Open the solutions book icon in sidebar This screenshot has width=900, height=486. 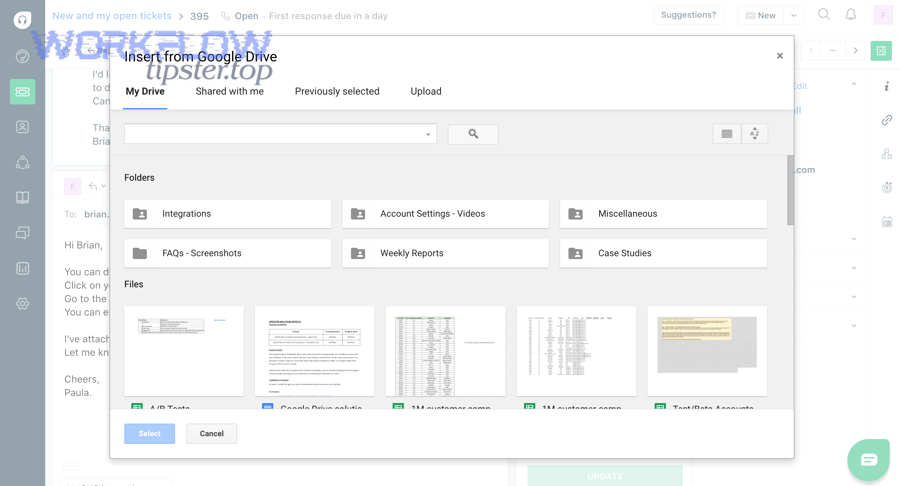click(22, 198)
